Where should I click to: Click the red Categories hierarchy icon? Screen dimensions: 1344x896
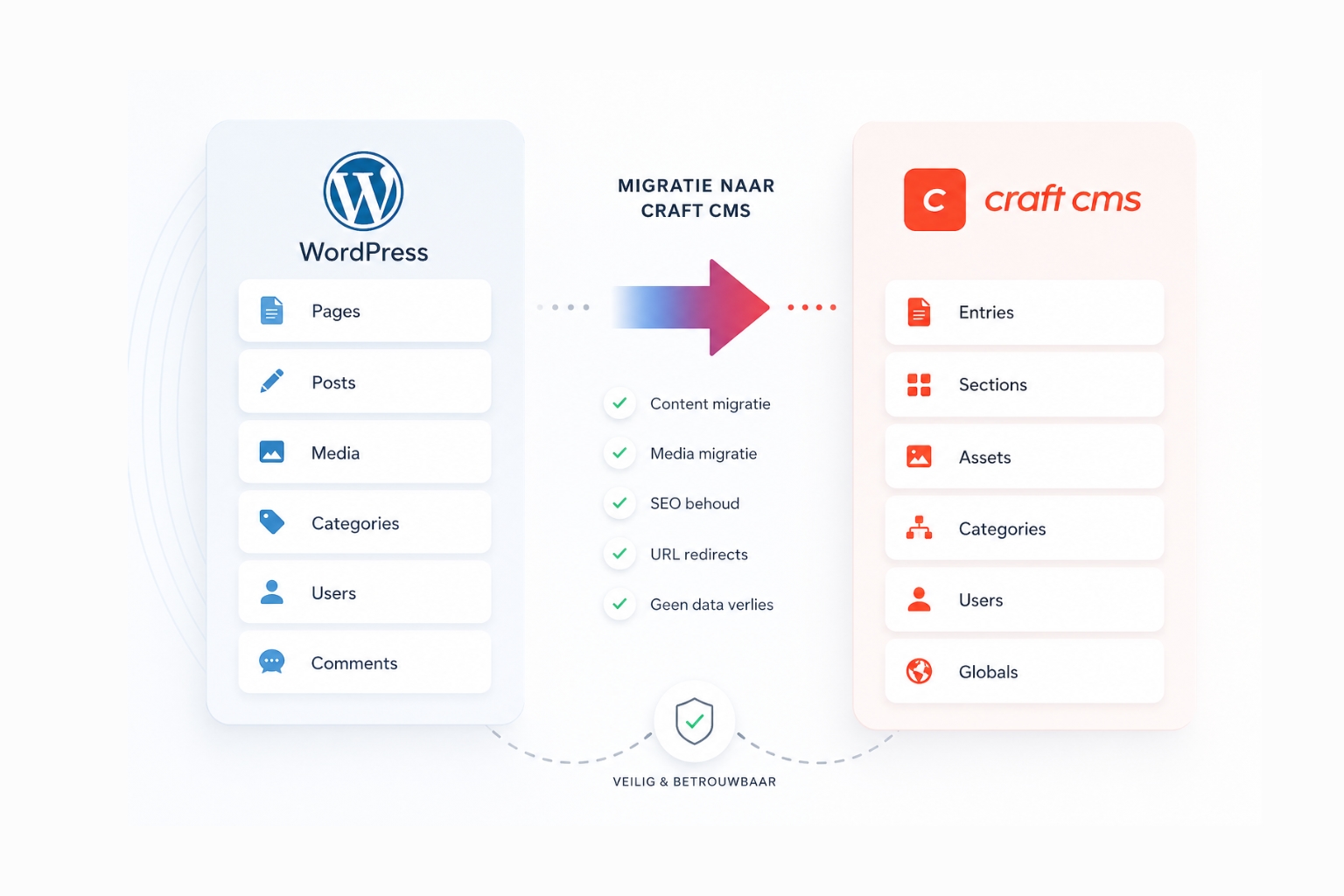[x=919, y=528]
